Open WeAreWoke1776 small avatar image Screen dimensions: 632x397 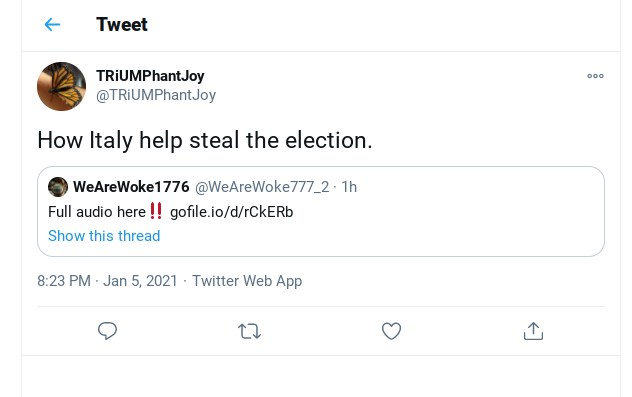58,187
